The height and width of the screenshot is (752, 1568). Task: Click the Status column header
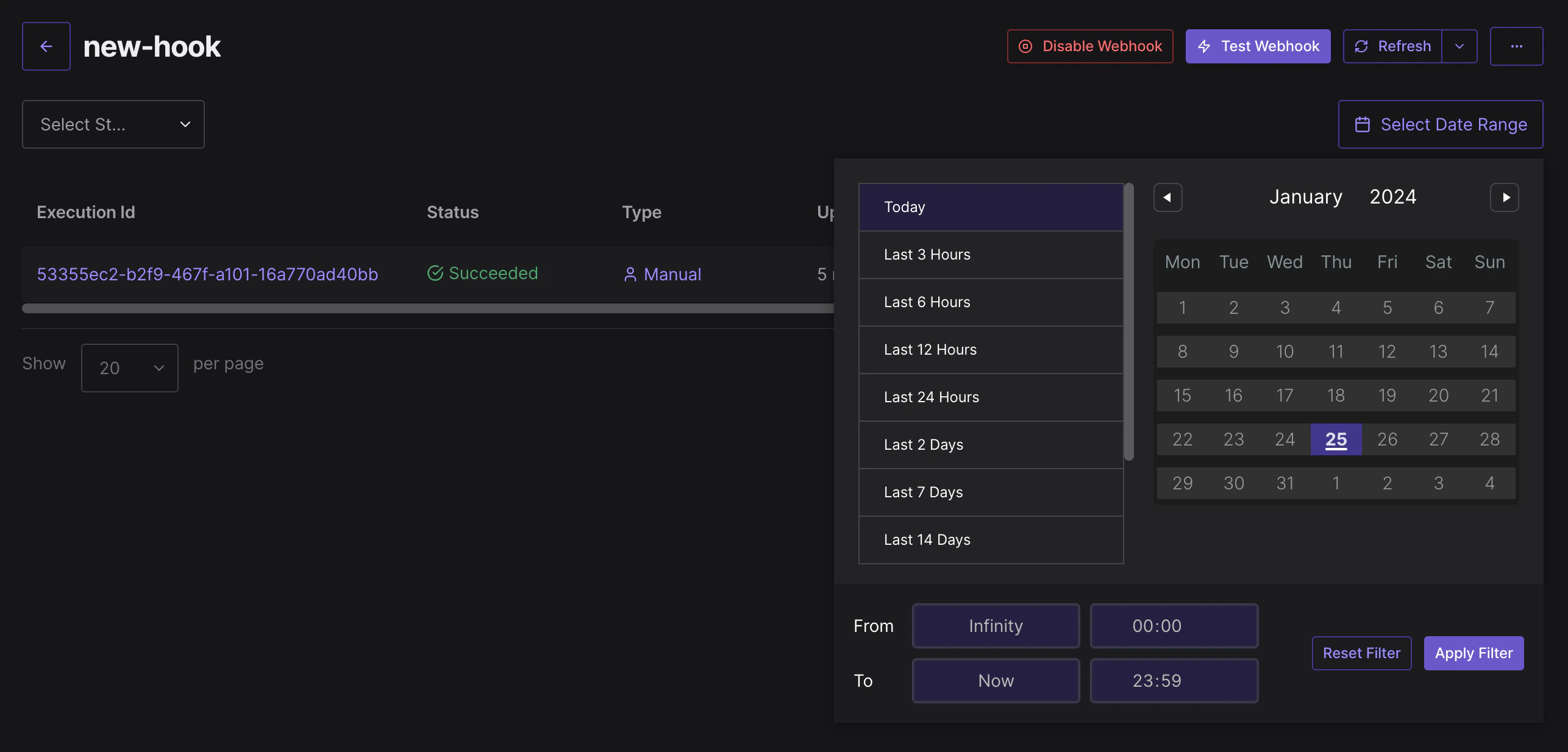452,212
